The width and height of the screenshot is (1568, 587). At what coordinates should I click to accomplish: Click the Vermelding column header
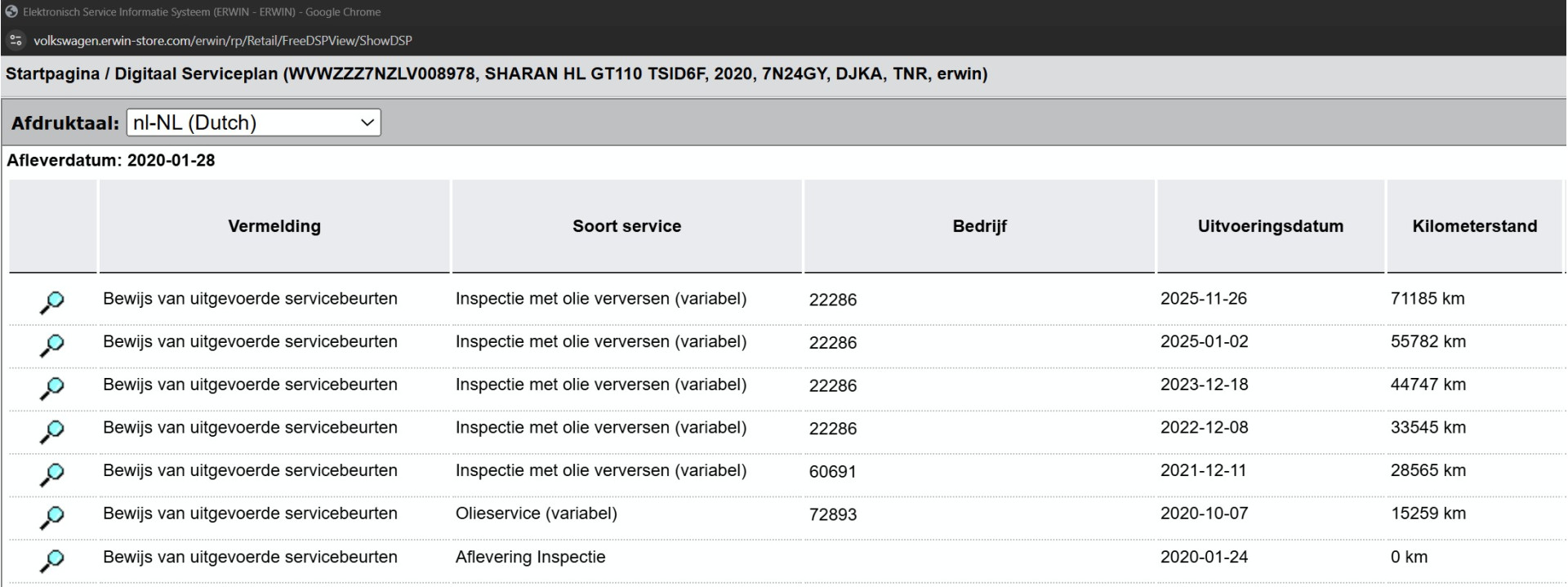click(274, 226)
